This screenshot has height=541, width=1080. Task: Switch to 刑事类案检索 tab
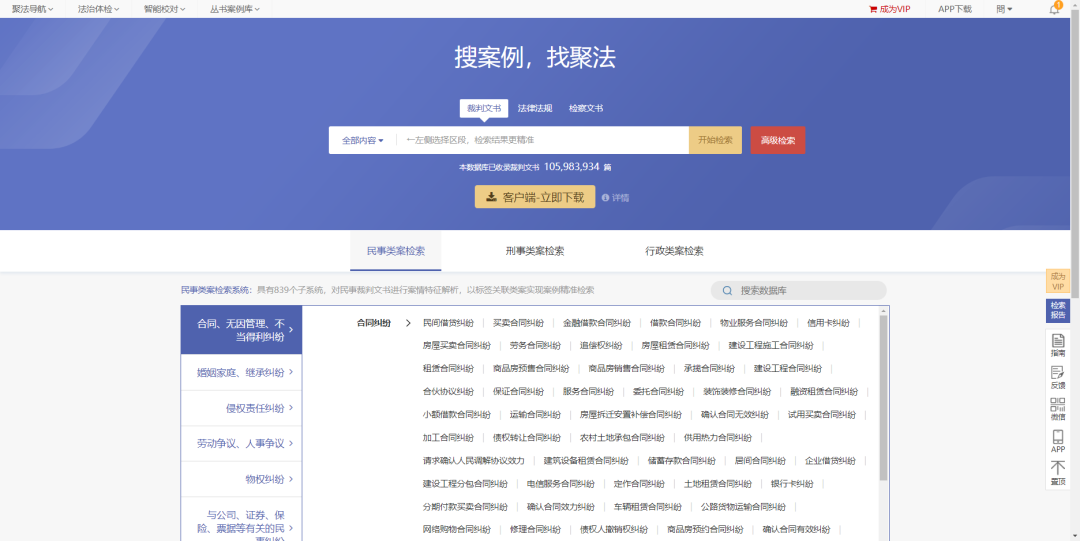pyautogui.click(x=534, y=251)
